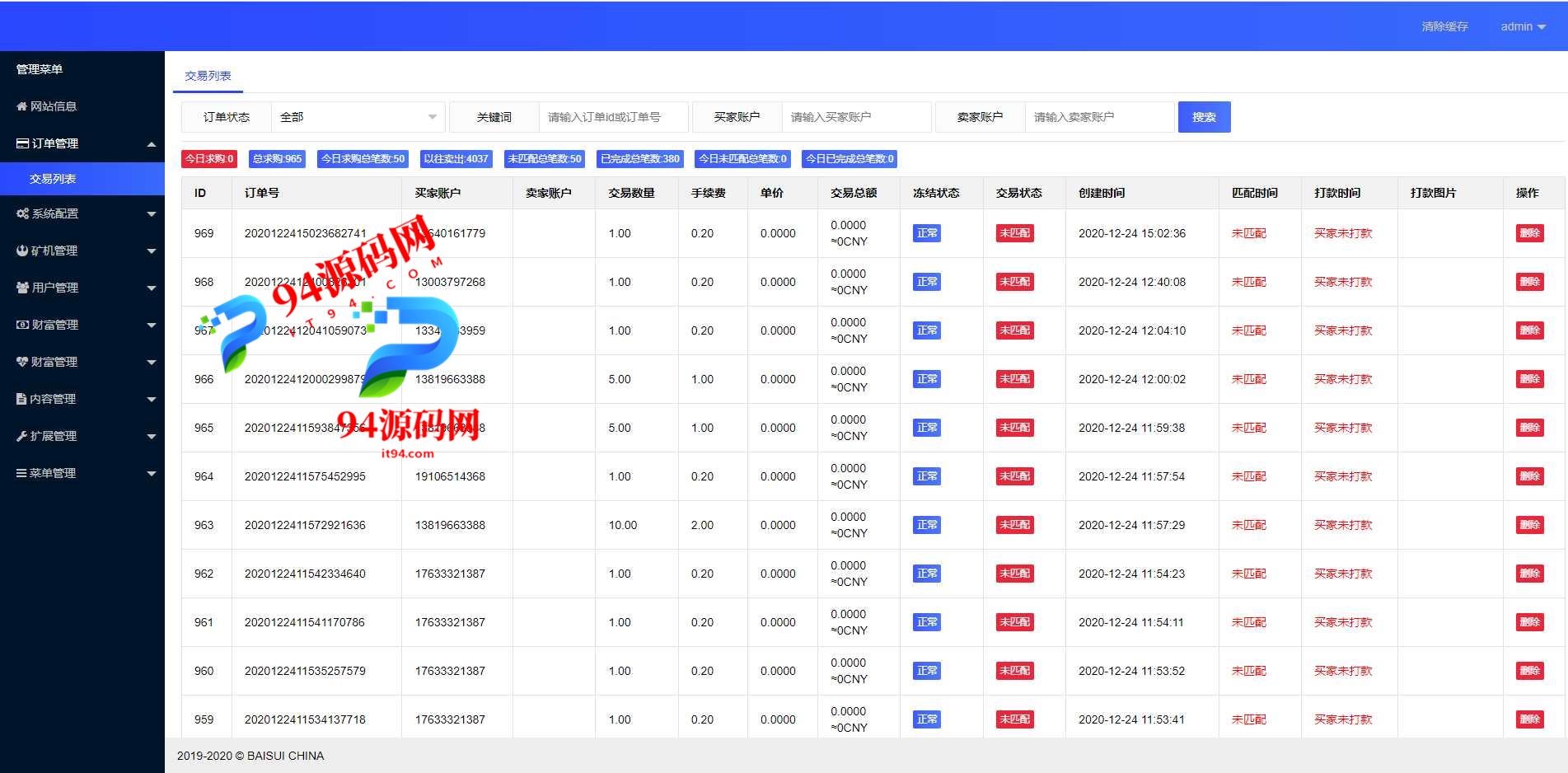The height and width of the screenshot is (773, 1568).
Task: Delete order row 959
Action: (1529, 719)
